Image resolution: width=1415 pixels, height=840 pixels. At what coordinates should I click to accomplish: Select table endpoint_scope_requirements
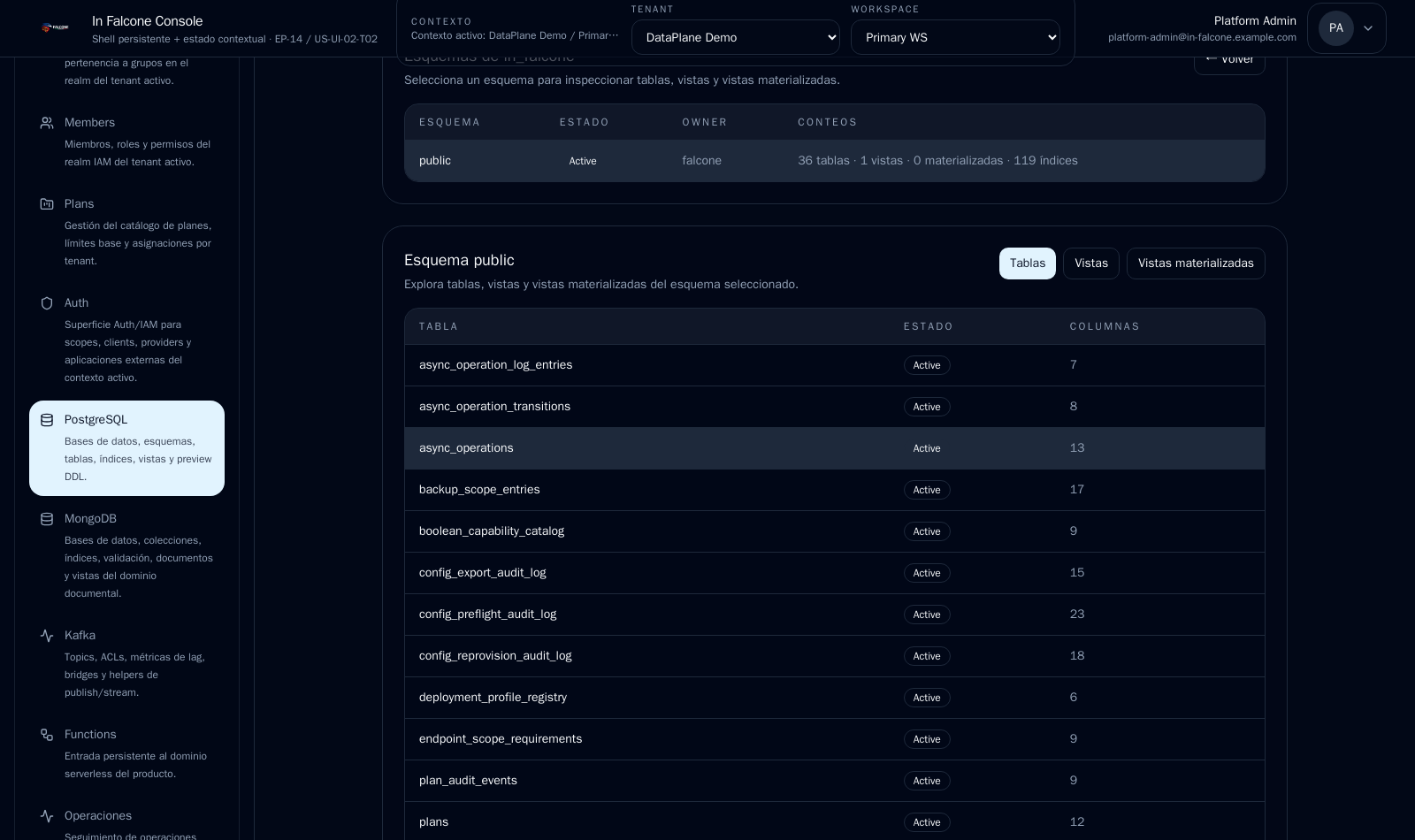coord(835,739)
